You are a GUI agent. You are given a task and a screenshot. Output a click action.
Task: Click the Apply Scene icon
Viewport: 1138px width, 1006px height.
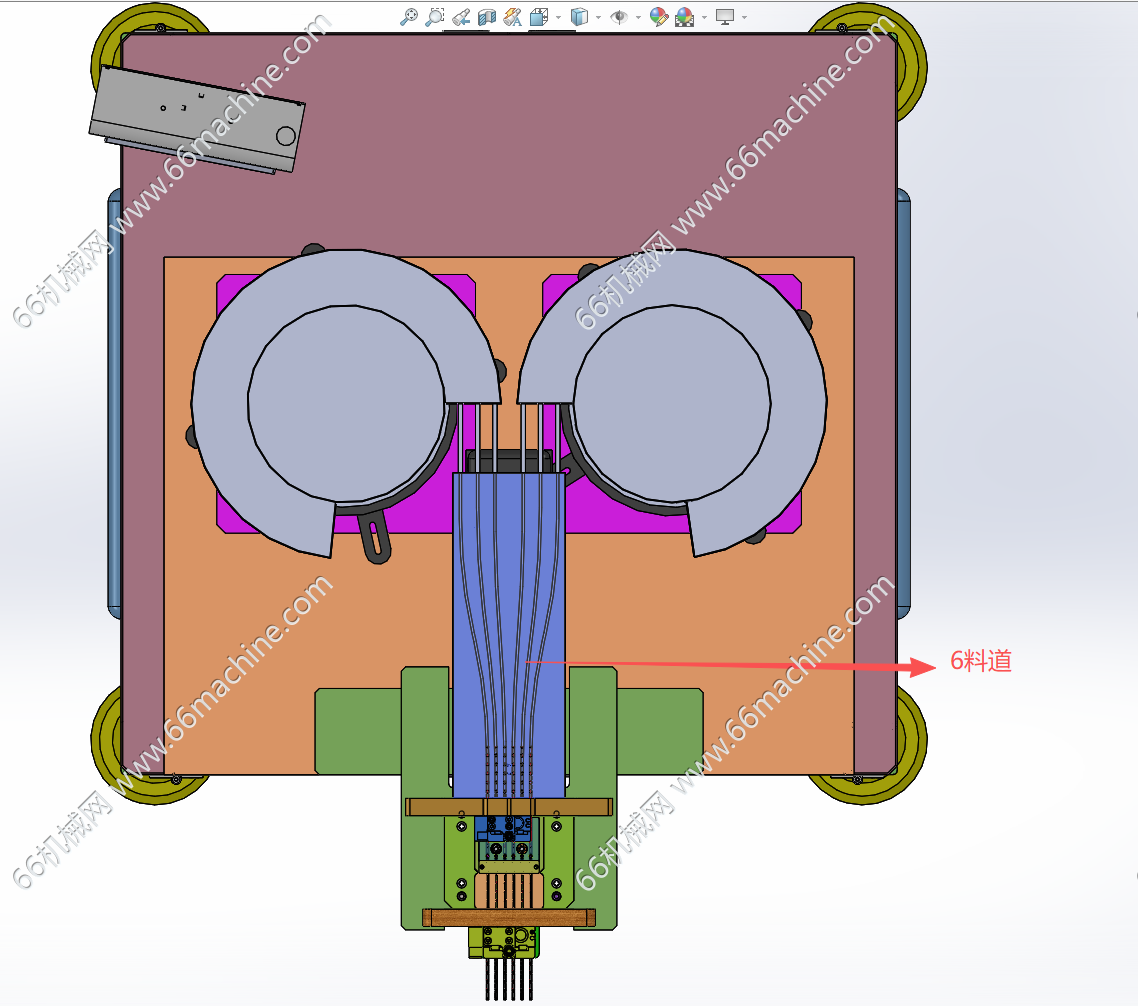[685, 17]
